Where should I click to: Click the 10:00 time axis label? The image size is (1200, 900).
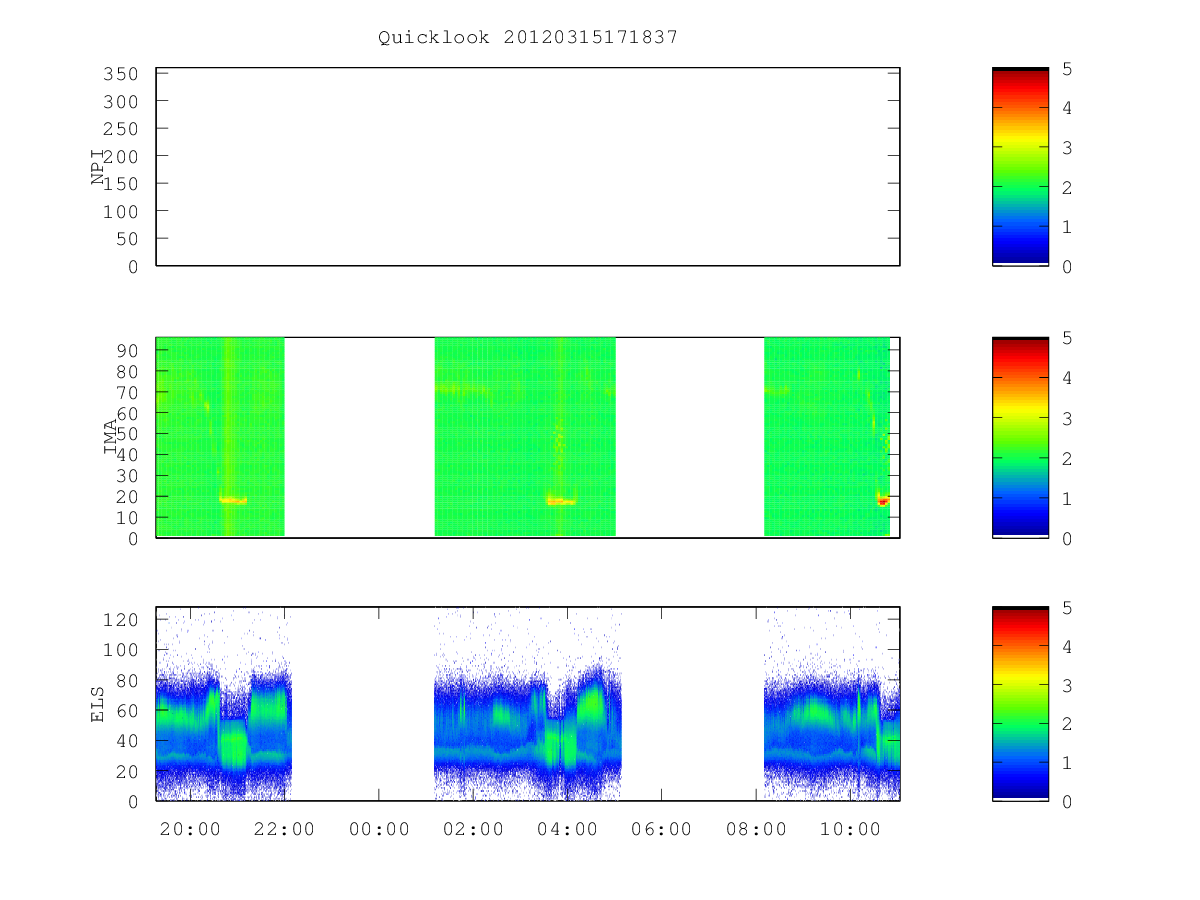click(850, 829)
